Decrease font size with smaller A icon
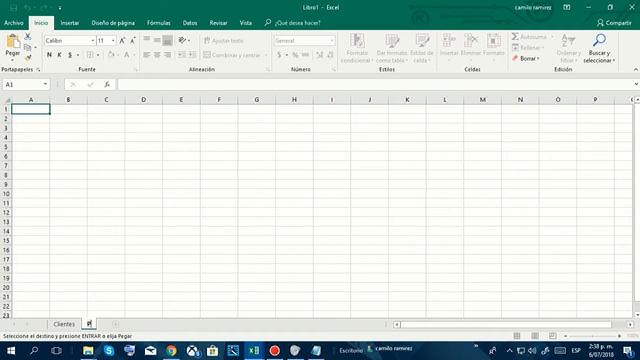The width and height of the screenshot is (640, 360). click(133, 40)
